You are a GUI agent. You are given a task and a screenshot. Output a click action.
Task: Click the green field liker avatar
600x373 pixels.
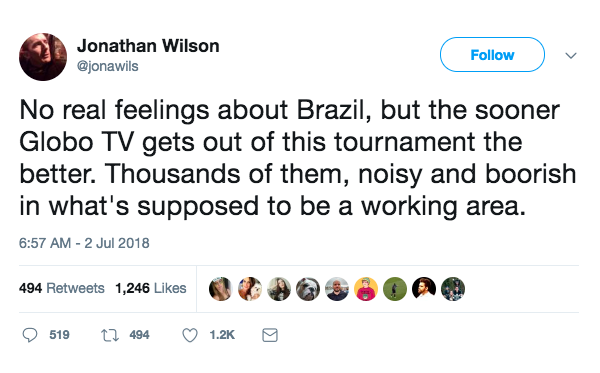(395, 289)
